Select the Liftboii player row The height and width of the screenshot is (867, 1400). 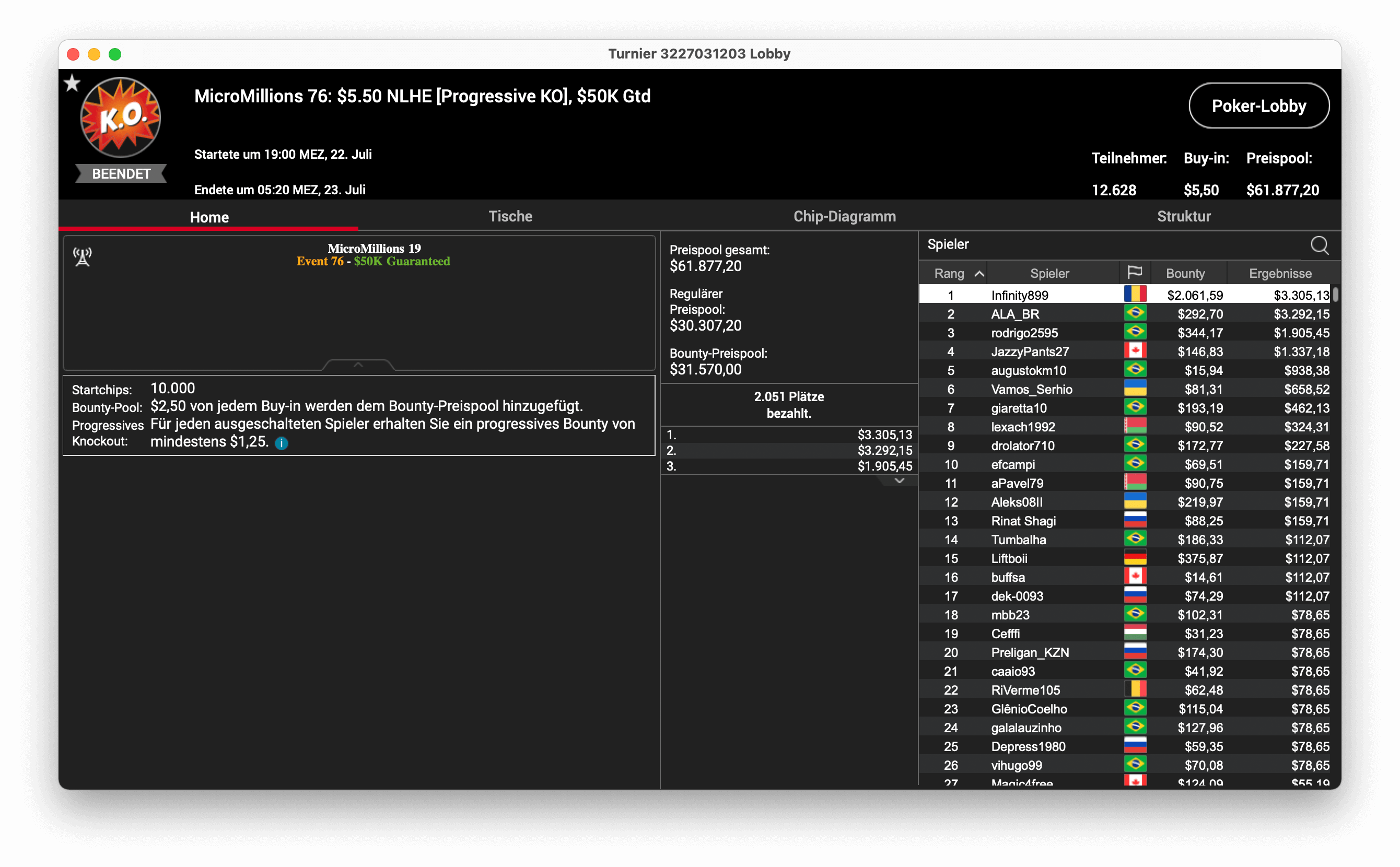[x=1009, y=558]
